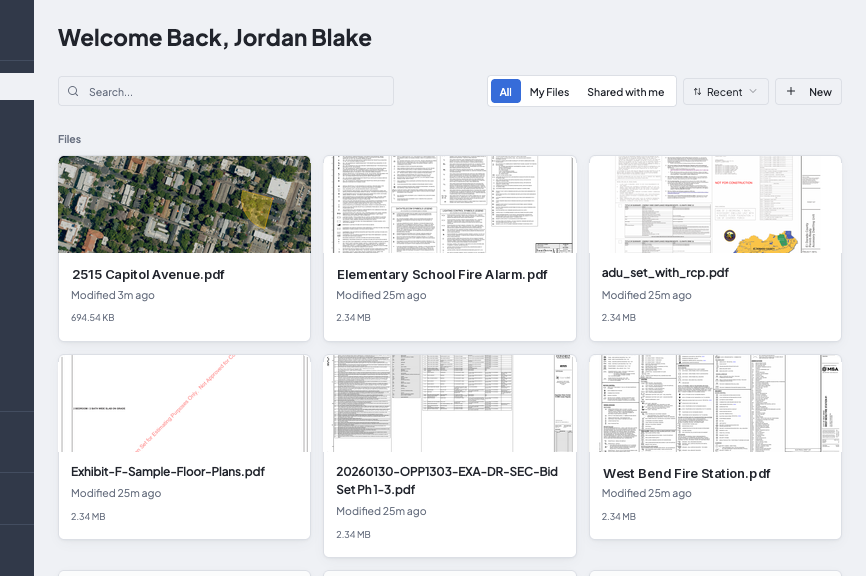Click the sort arrows icon beside Recent

697,92
